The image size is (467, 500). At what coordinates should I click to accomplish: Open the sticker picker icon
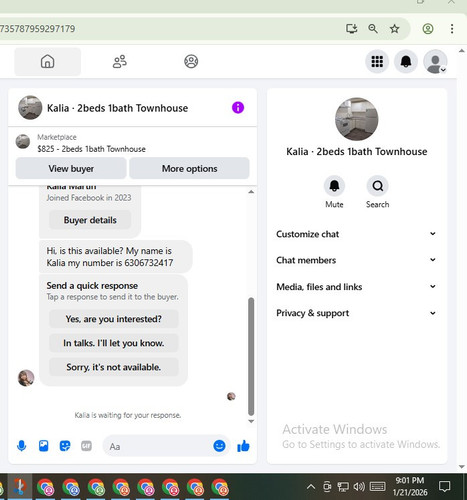(x=65, y=446)
